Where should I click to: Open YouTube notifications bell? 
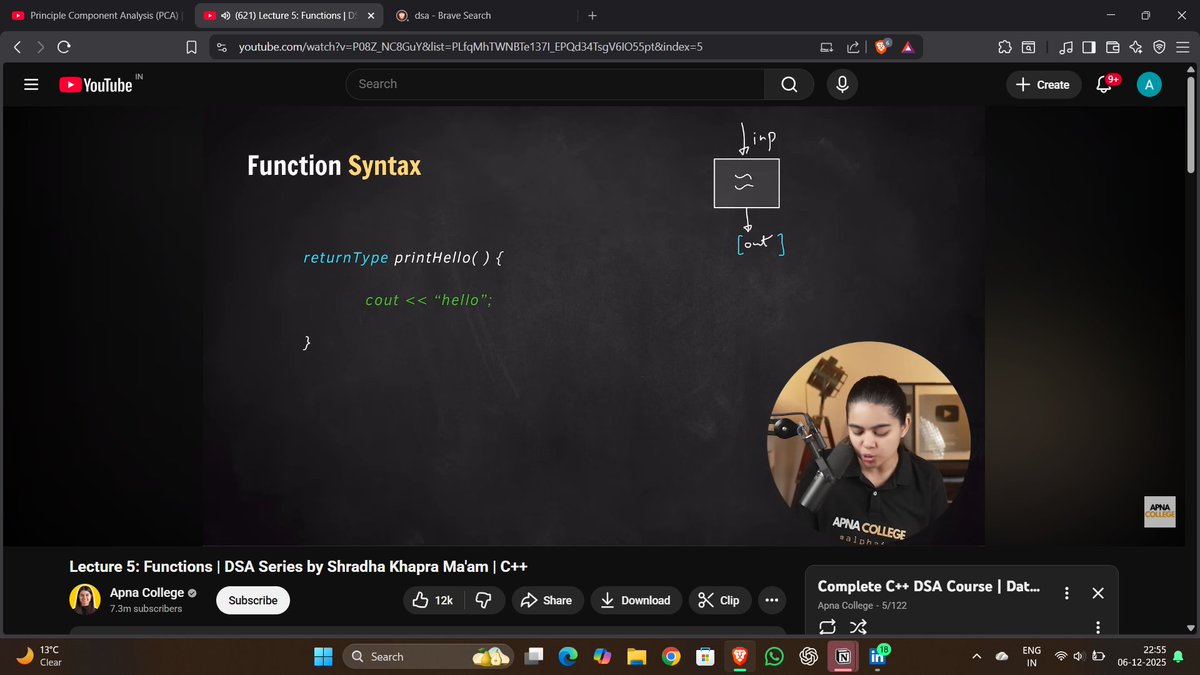click(1105, 84)
